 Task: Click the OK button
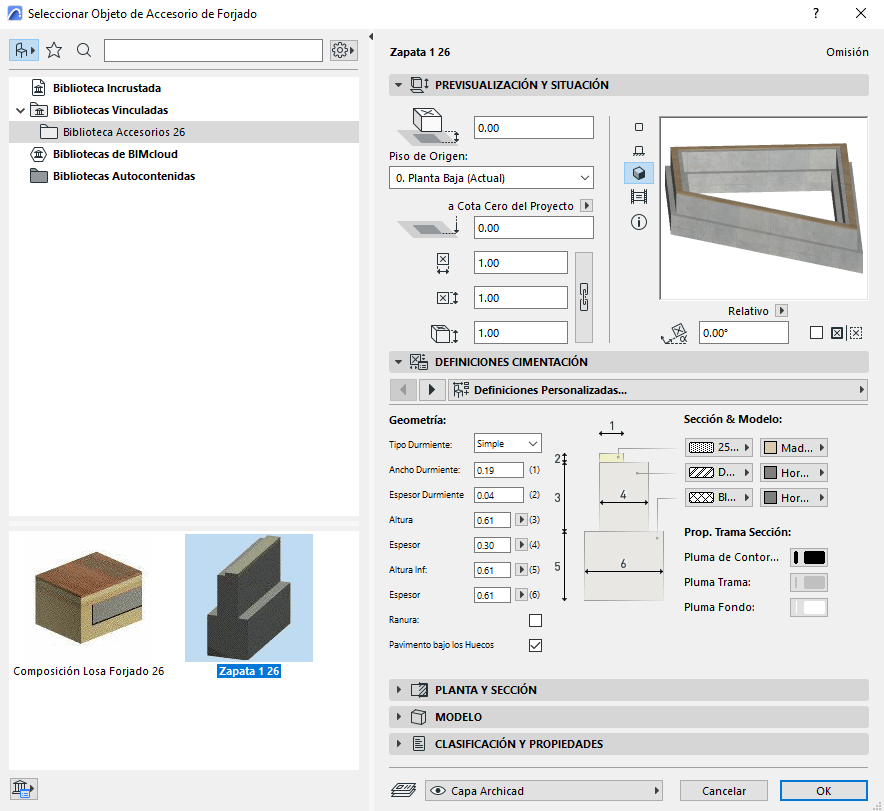tap(823, 790)
